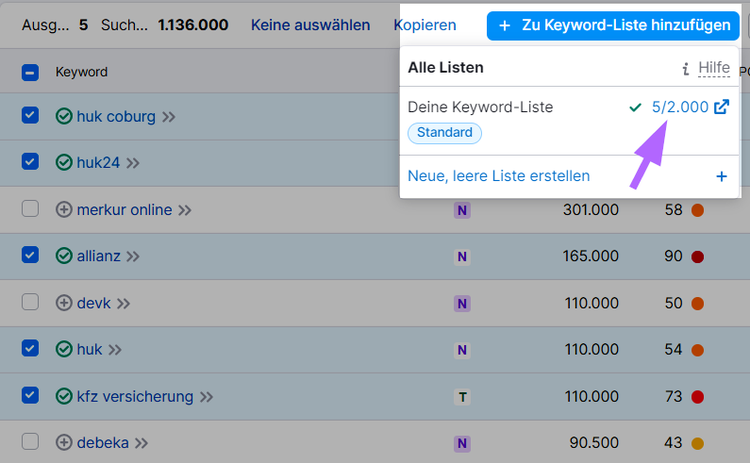Open the 5/2.000 list count link
750x463 pixels.
[x=680, y=107]
